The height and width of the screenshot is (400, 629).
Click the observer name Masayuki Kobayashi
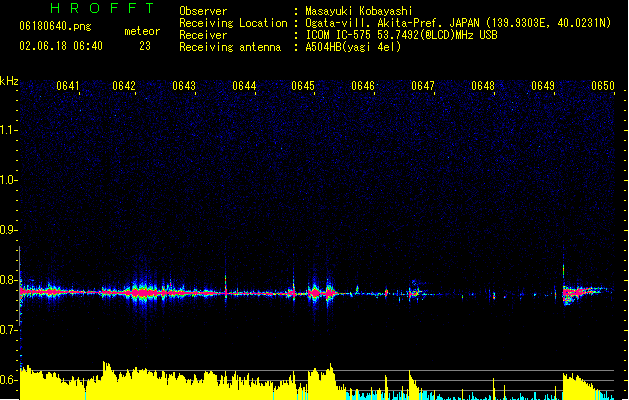(x=359, y=11)
